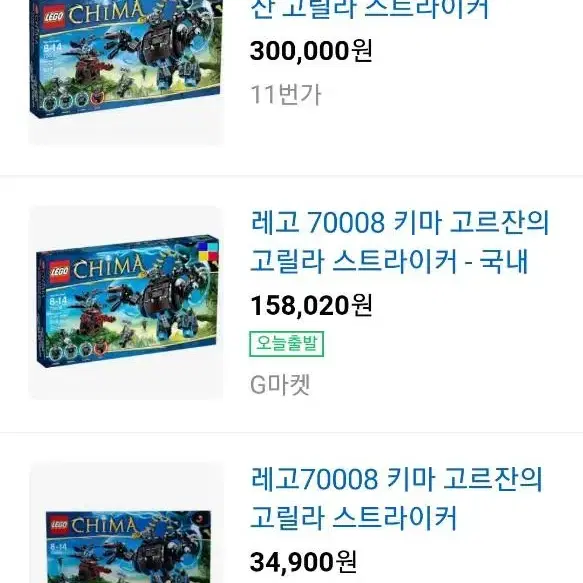Open the 34,900원 listing product thumbnail
Image resolution: width=583 pixels, height=583 pixels.
pyautogui.click(x=126, y=523)
